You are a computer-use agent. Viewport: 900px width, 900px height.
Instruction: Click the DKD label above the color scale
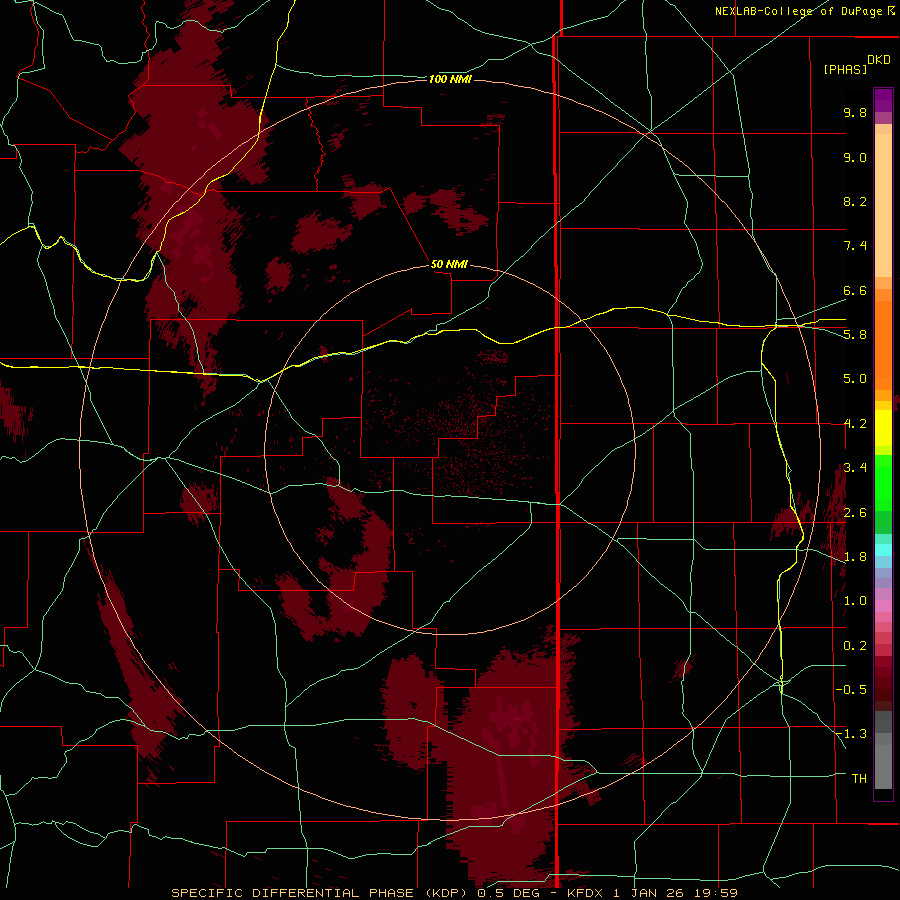coord(879,60)
